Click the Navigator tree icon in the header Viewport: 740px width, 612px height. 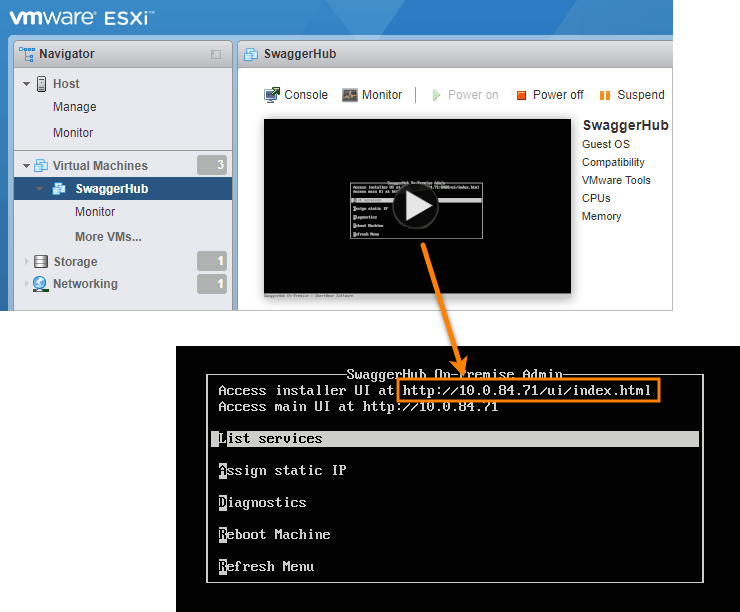[27, 54]
